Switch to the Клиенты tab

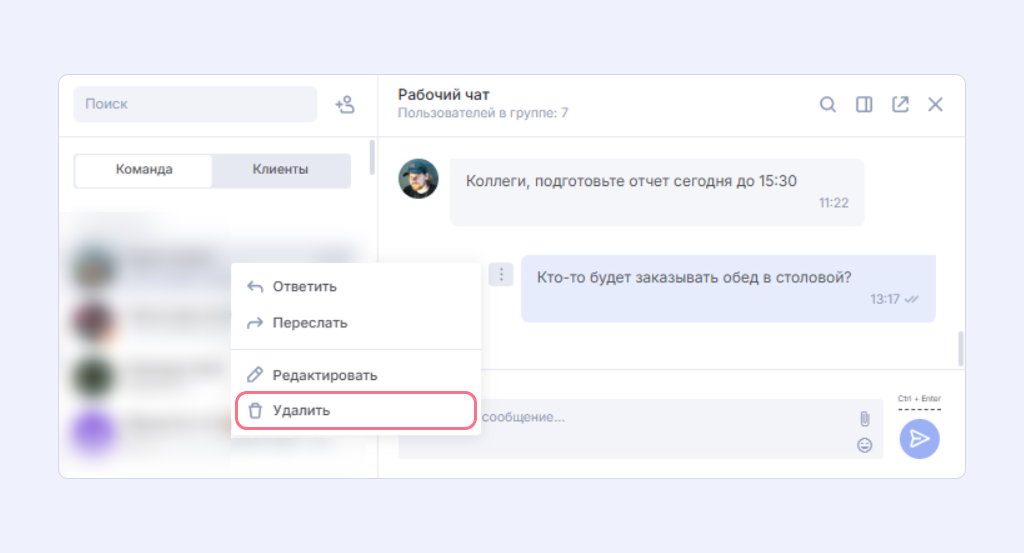point(280,170)
